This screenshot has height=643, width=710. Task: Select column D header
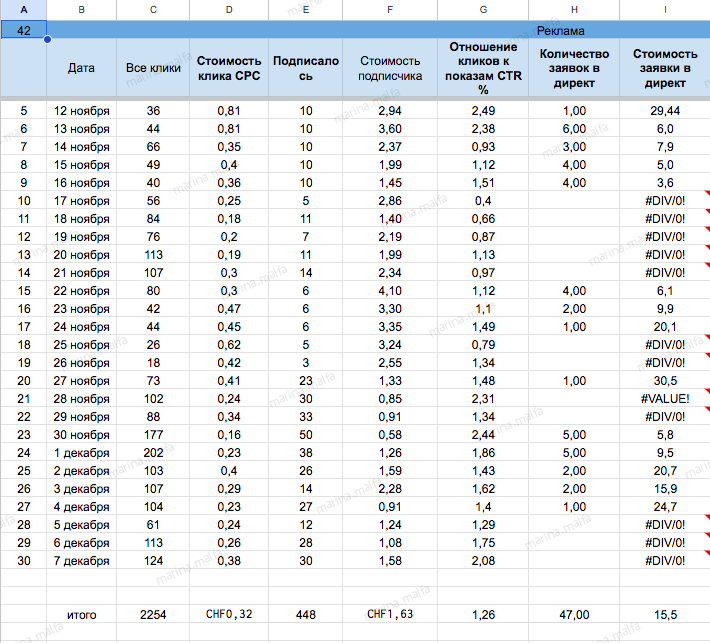(229, 10)
